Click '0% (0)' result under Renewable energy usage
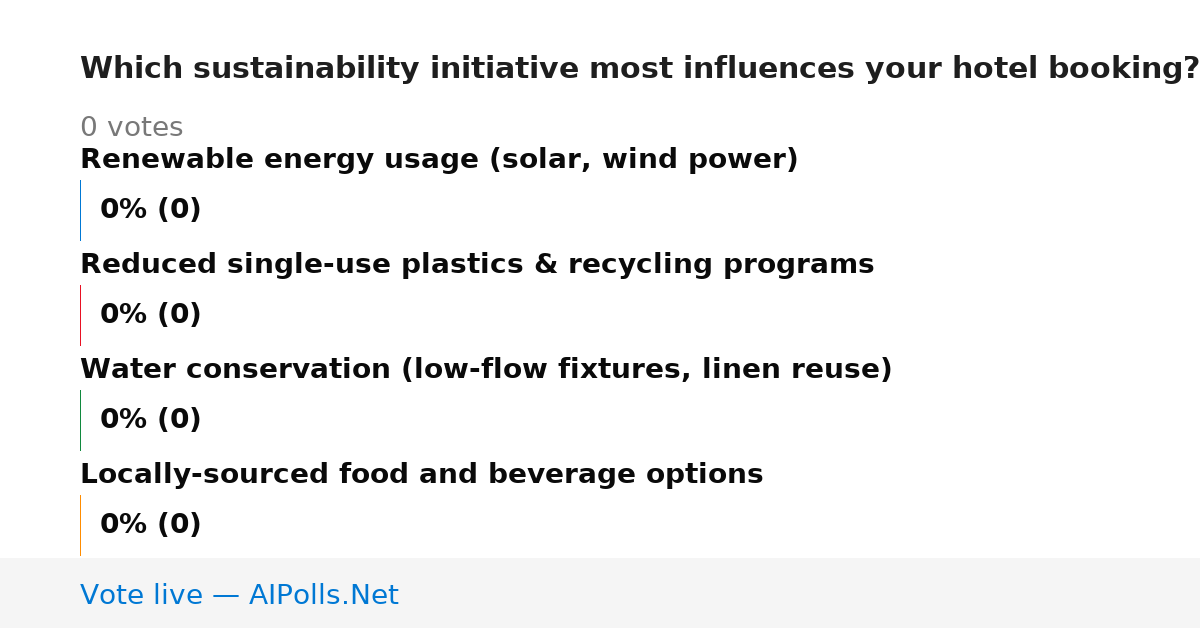The image size is (1200, 628). [x=151, y=210]
